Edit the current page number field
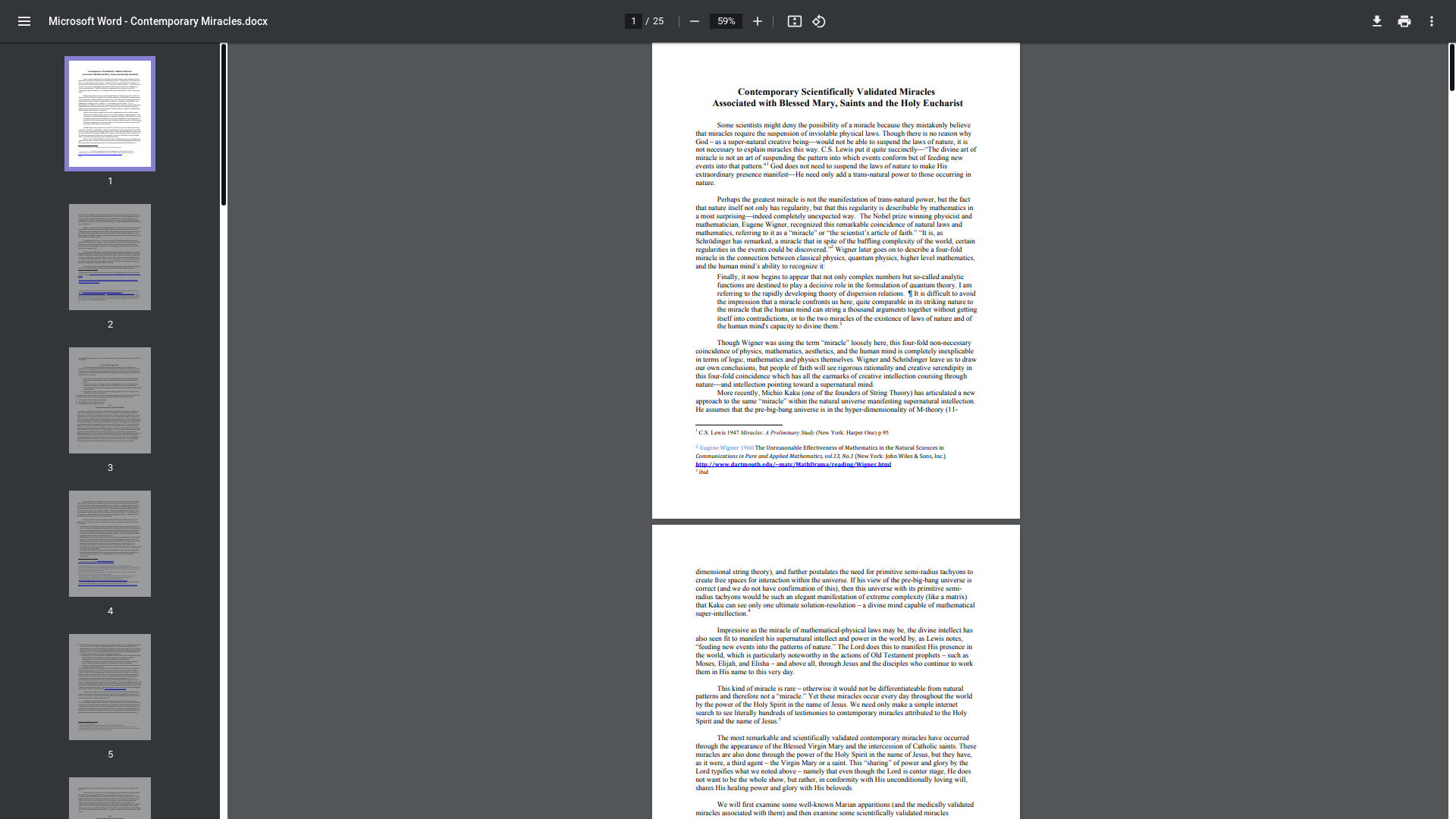 point(633,21)
